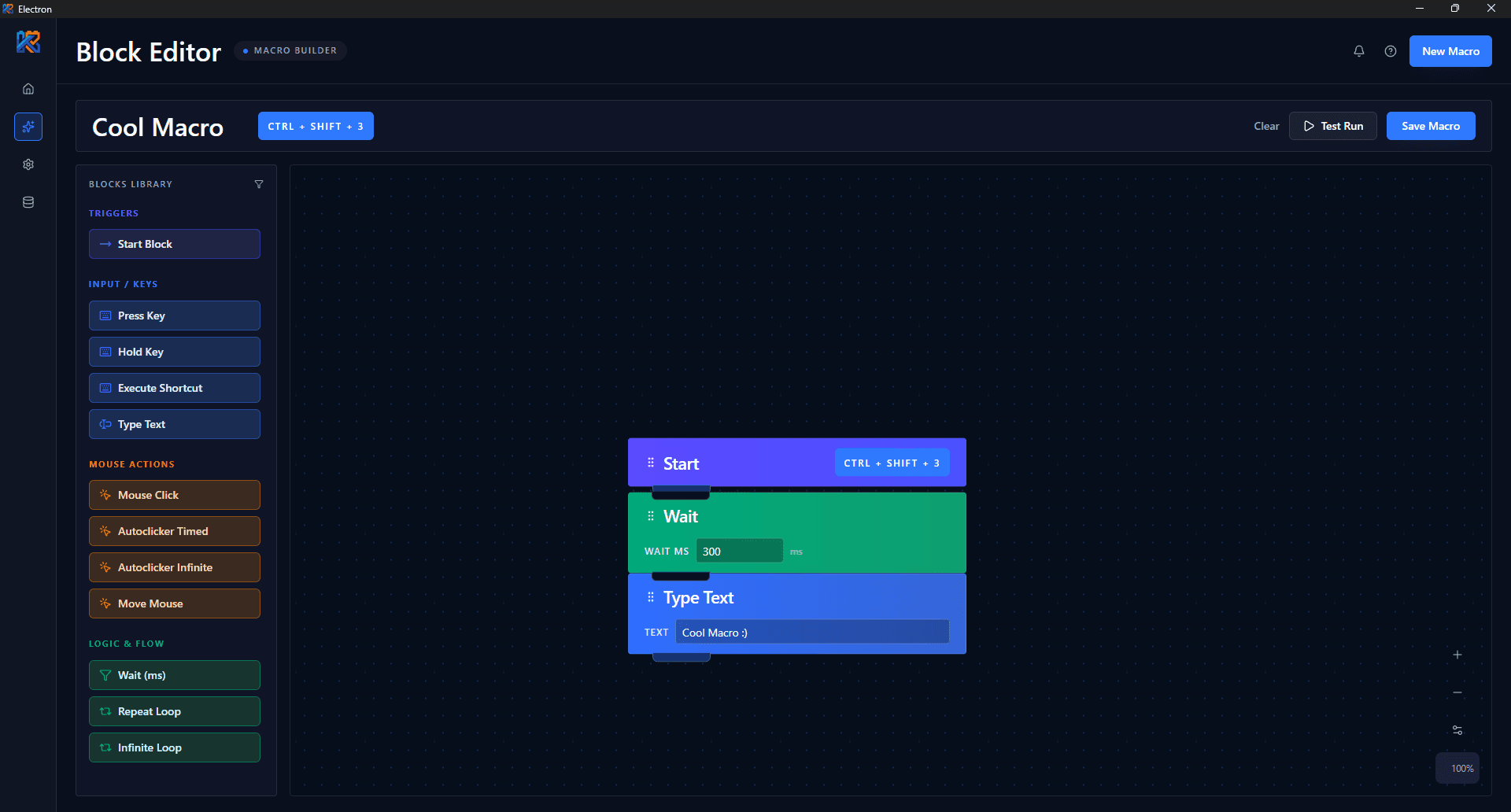Screen dimensions: 1511x812
Task: Clear the macro canvas
Action: [1266, 126]
